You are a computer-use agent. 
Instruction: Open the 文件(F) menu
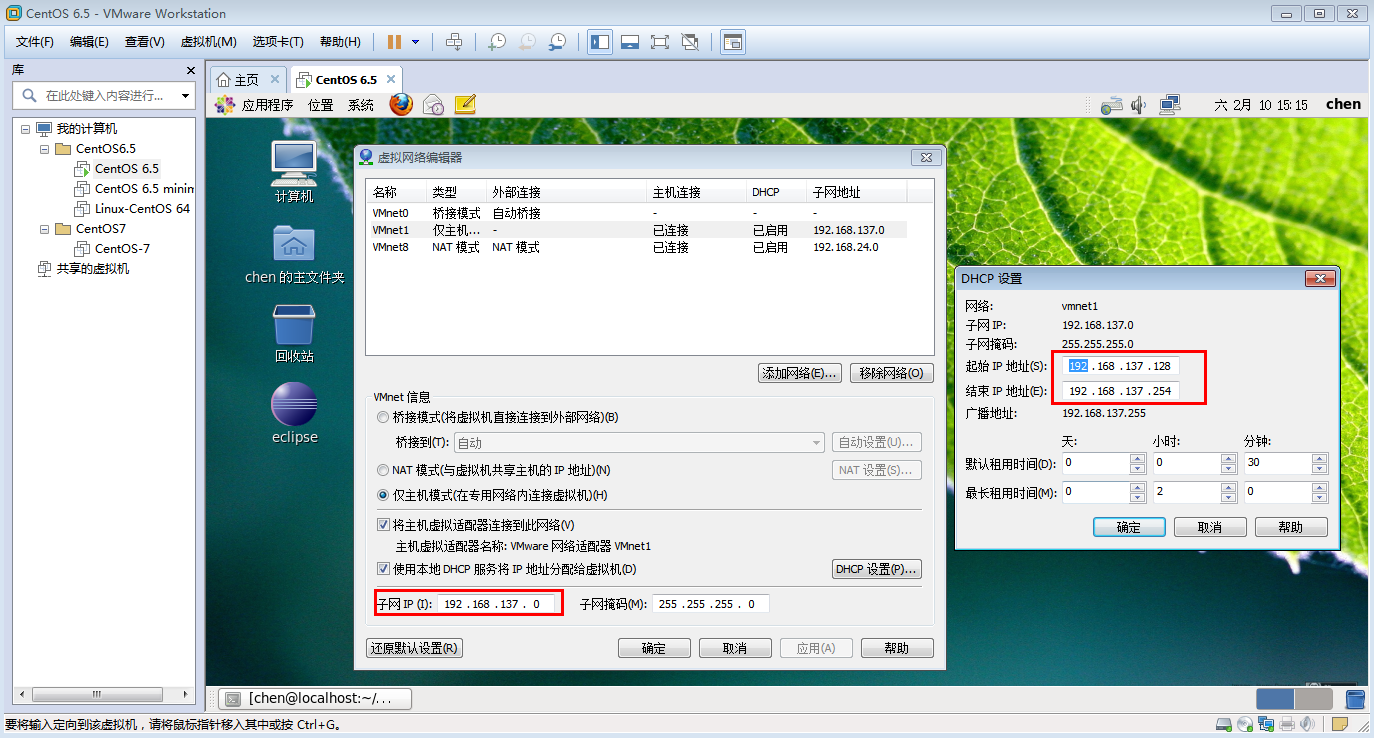[35, 42]
